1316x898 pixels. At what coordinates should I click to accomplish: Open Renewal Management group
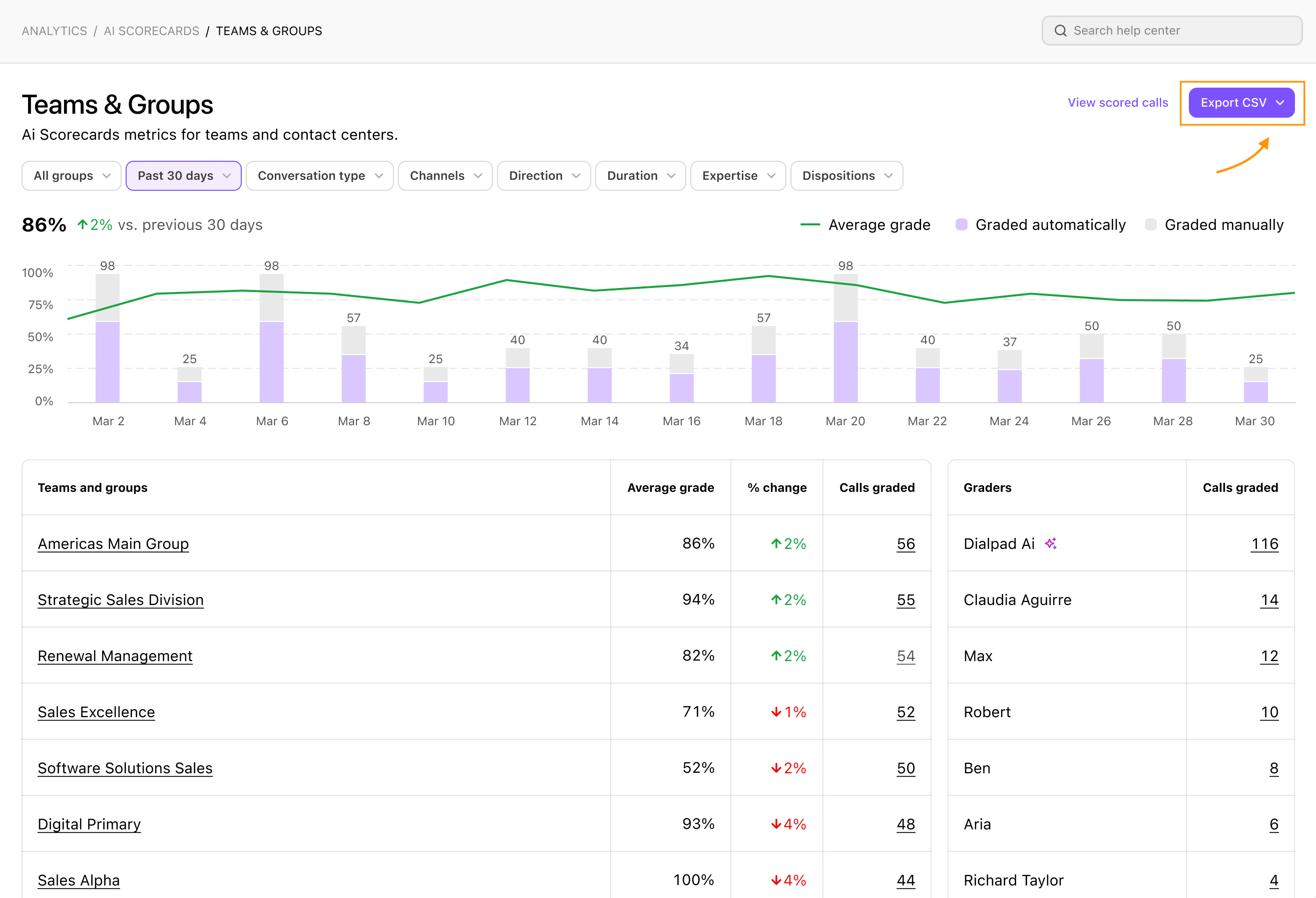115,656
